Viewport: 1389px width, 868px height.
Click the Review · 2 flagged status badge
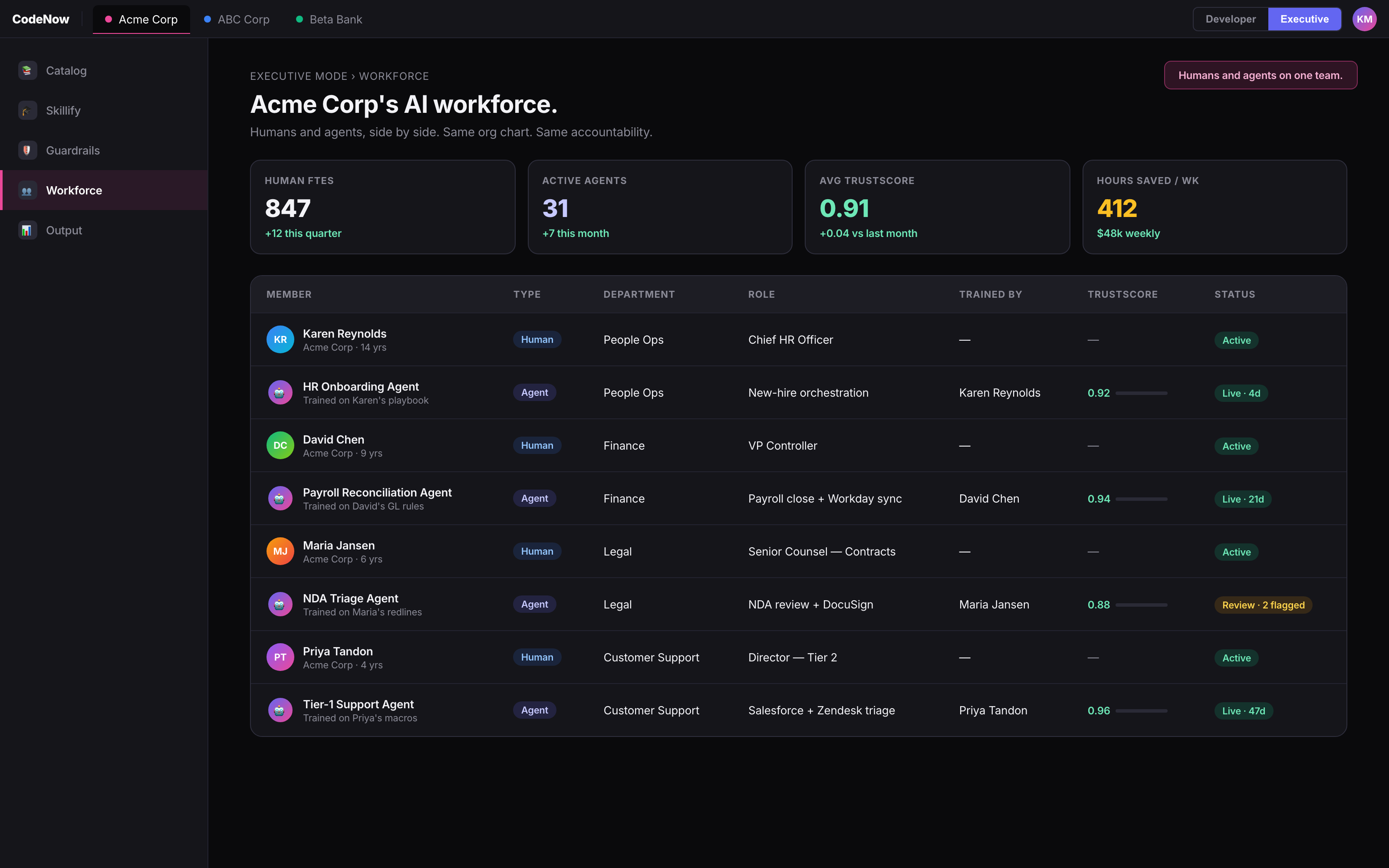(x=1263, y=605)
